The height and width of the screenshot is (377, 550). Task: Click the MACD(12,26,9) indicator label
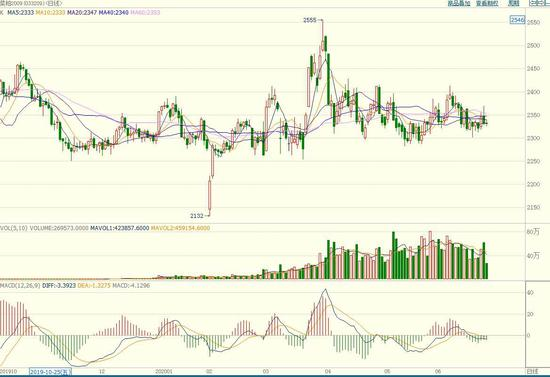(20, 286)
